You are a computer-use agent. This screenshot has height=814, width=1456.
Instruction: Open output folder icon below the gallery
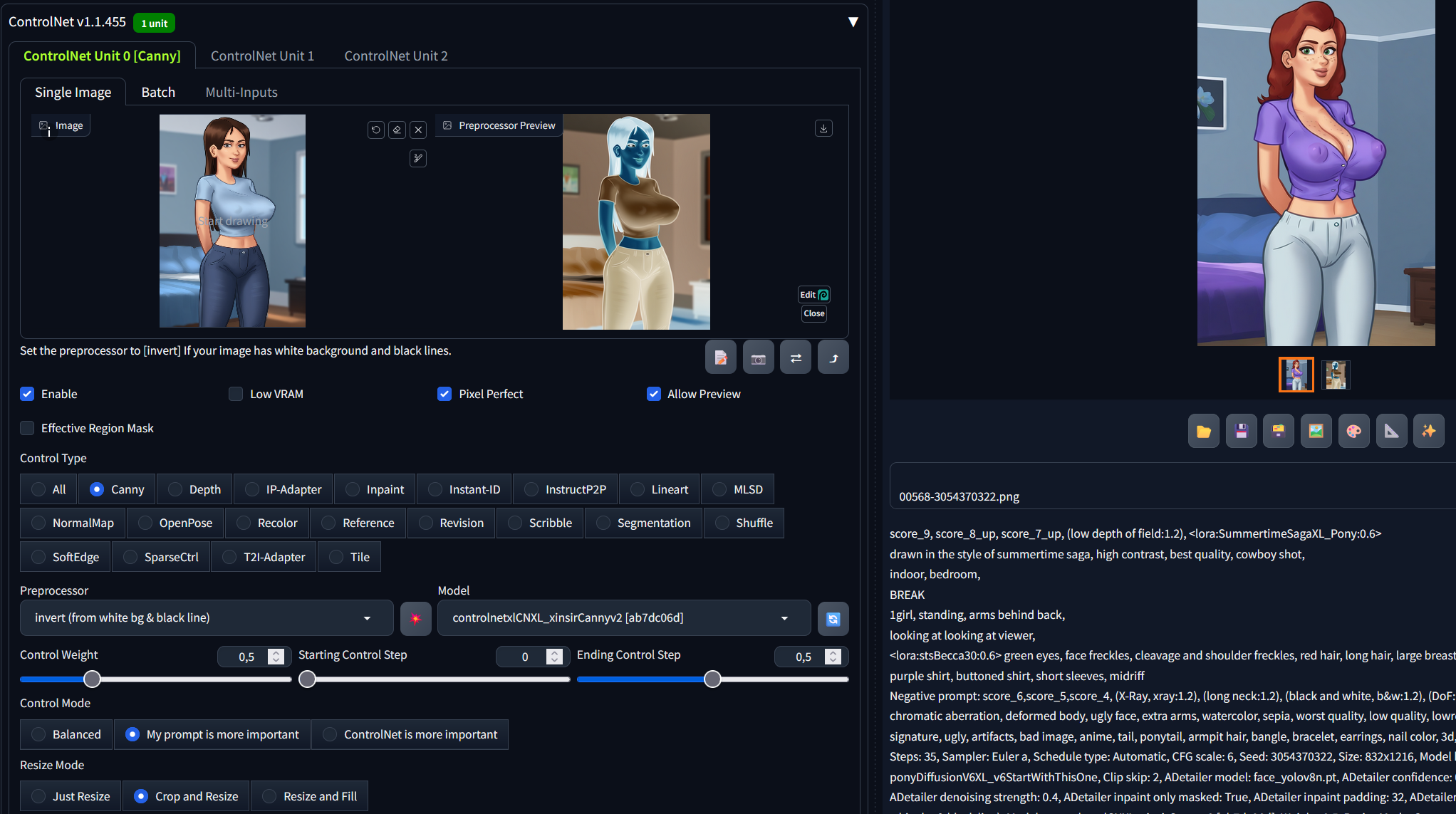(1204, 431)
